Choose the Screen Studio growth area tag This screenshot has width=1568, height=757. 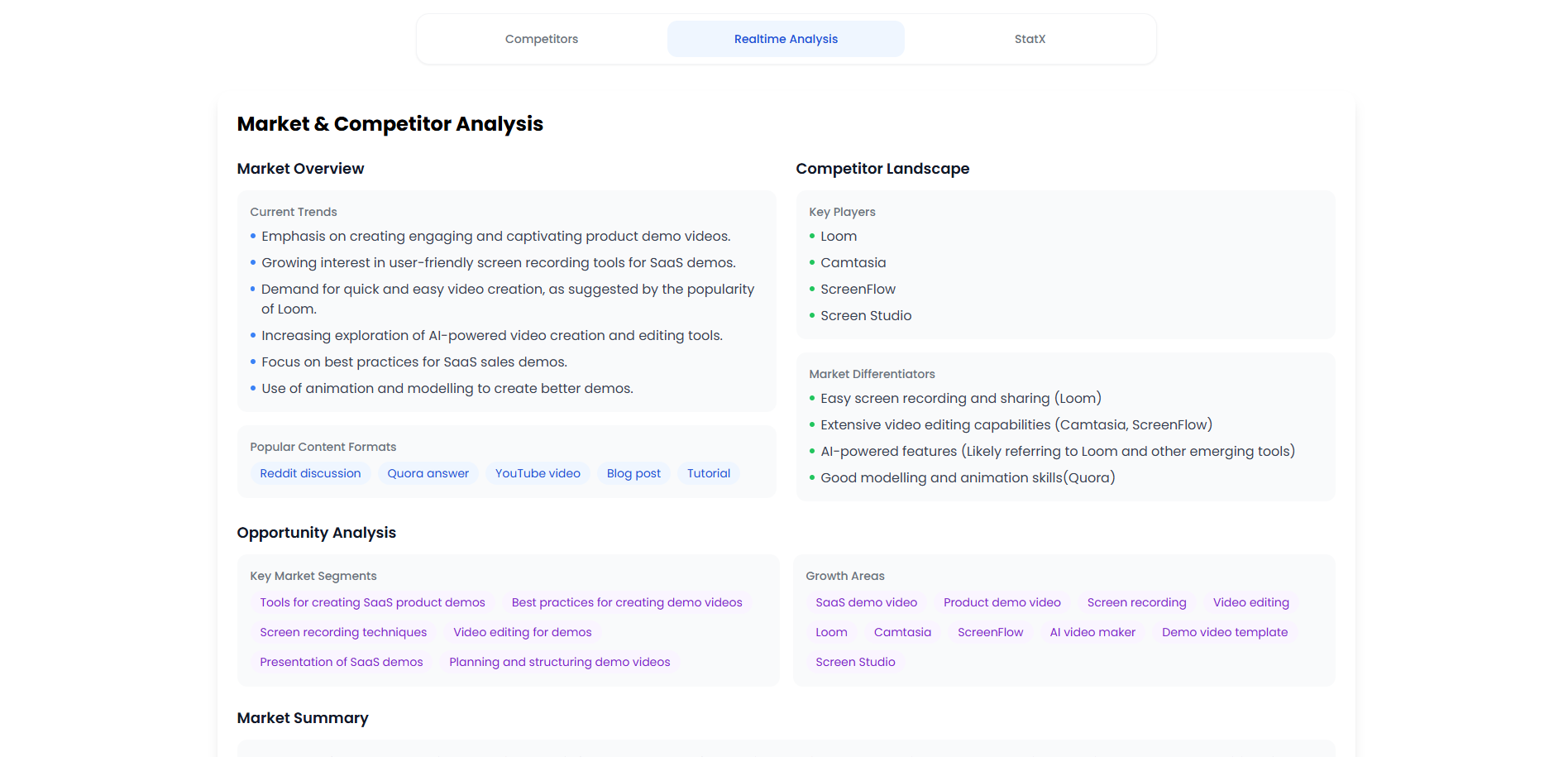(x=855, y=662)
